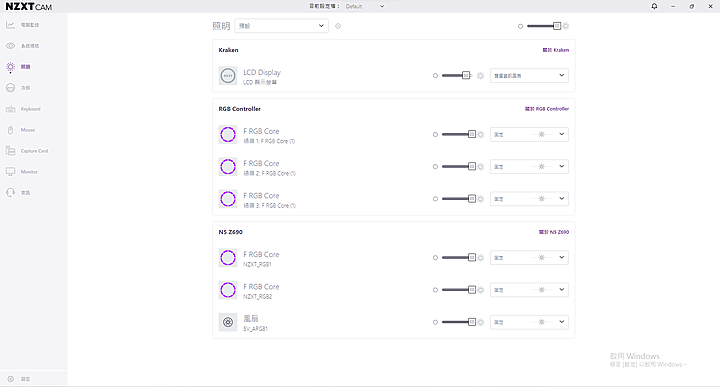The height and width of the screenshot is (387, 720).
Task: Open the Default profile dropdown in title bar
Action: click(x=365, y=6)
